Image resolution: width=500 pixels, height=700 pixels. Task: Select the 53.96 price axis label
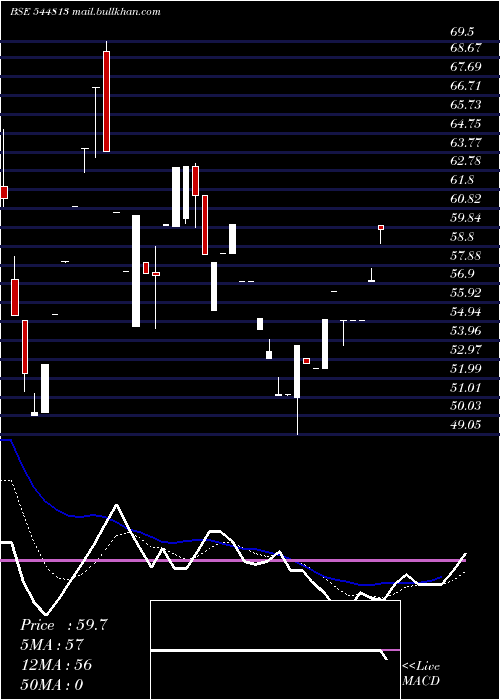pos(466,331)
